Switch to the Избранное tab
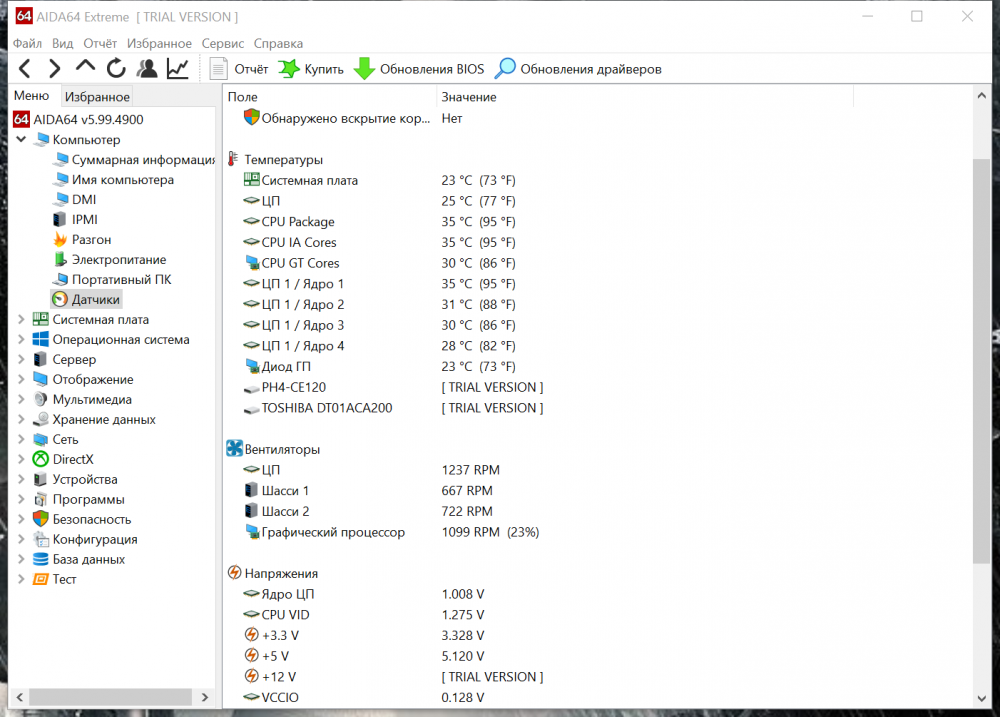Viewport: 1000px width, 717px height. click(96, 96)
